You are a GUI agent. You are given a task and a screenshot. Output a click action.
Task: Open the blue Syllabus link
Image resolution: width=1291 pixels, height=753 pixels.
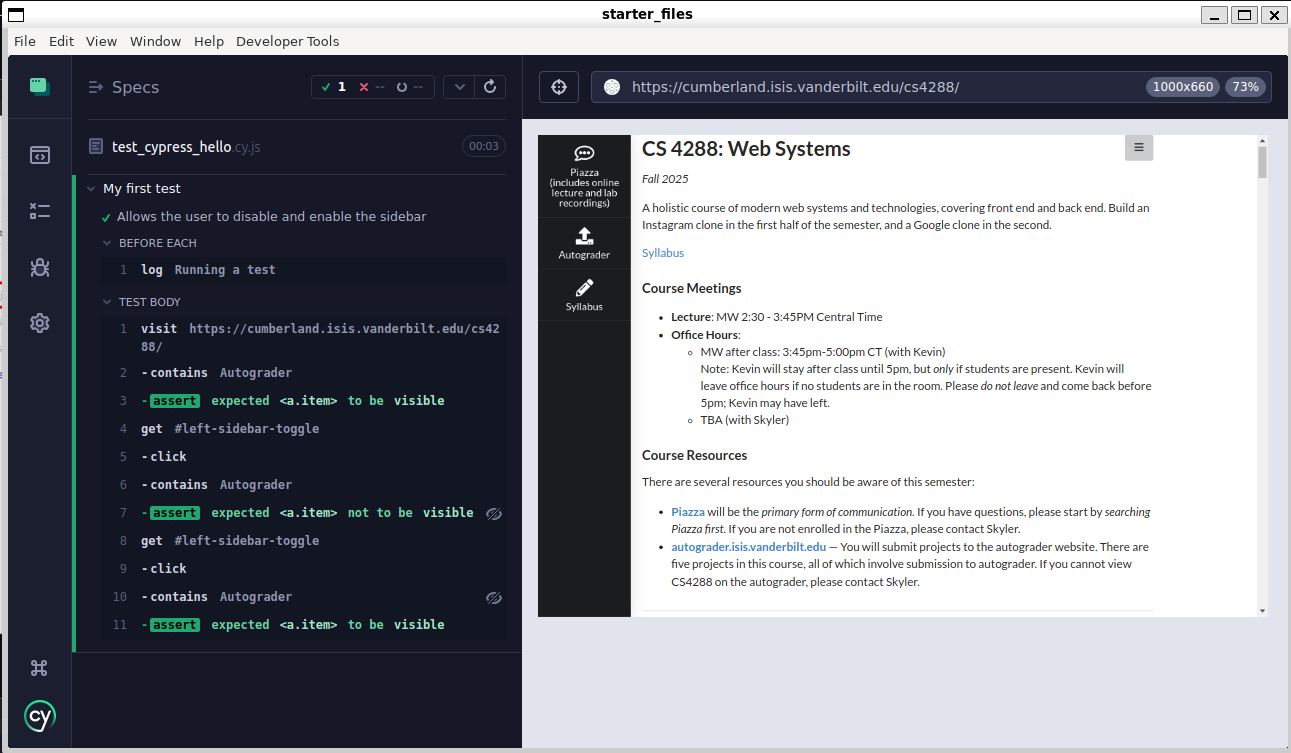(x=663, y=253)
